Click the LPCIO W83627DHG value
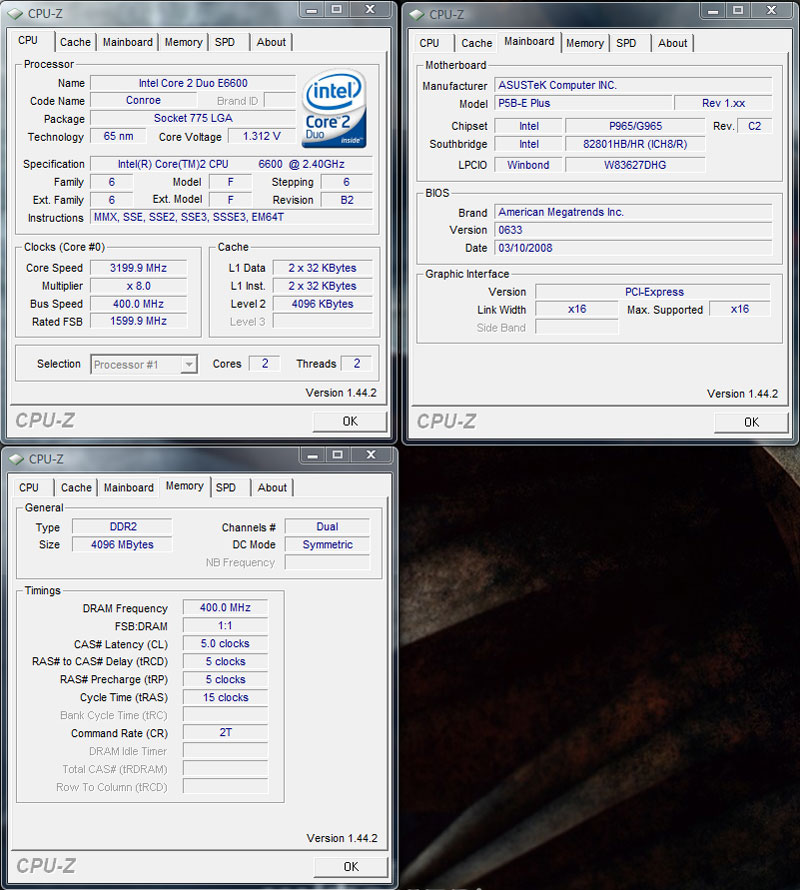800x890 pixels. (635, 165)
